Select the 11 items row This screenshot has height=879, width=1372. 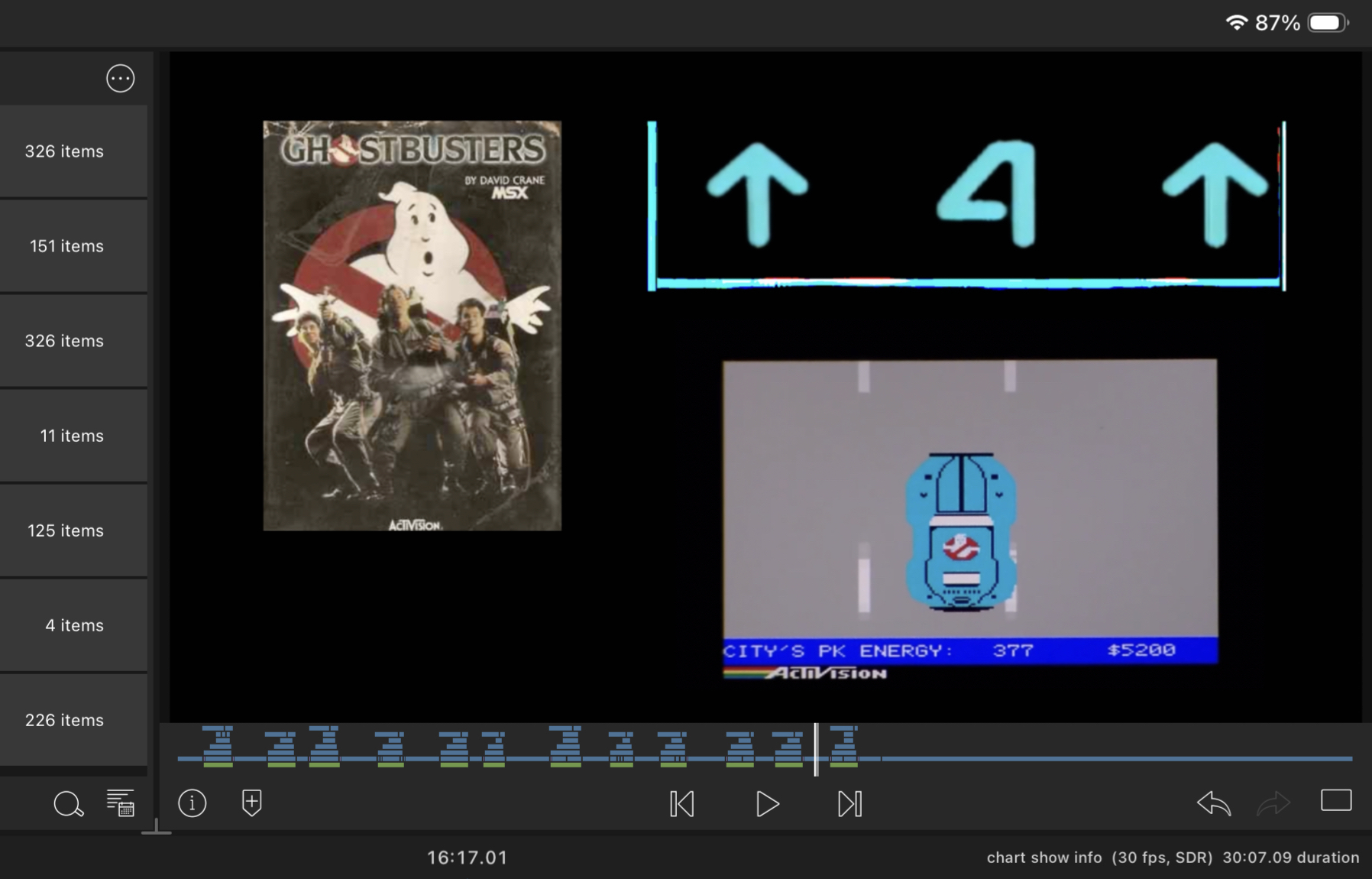tap(73, 436)
